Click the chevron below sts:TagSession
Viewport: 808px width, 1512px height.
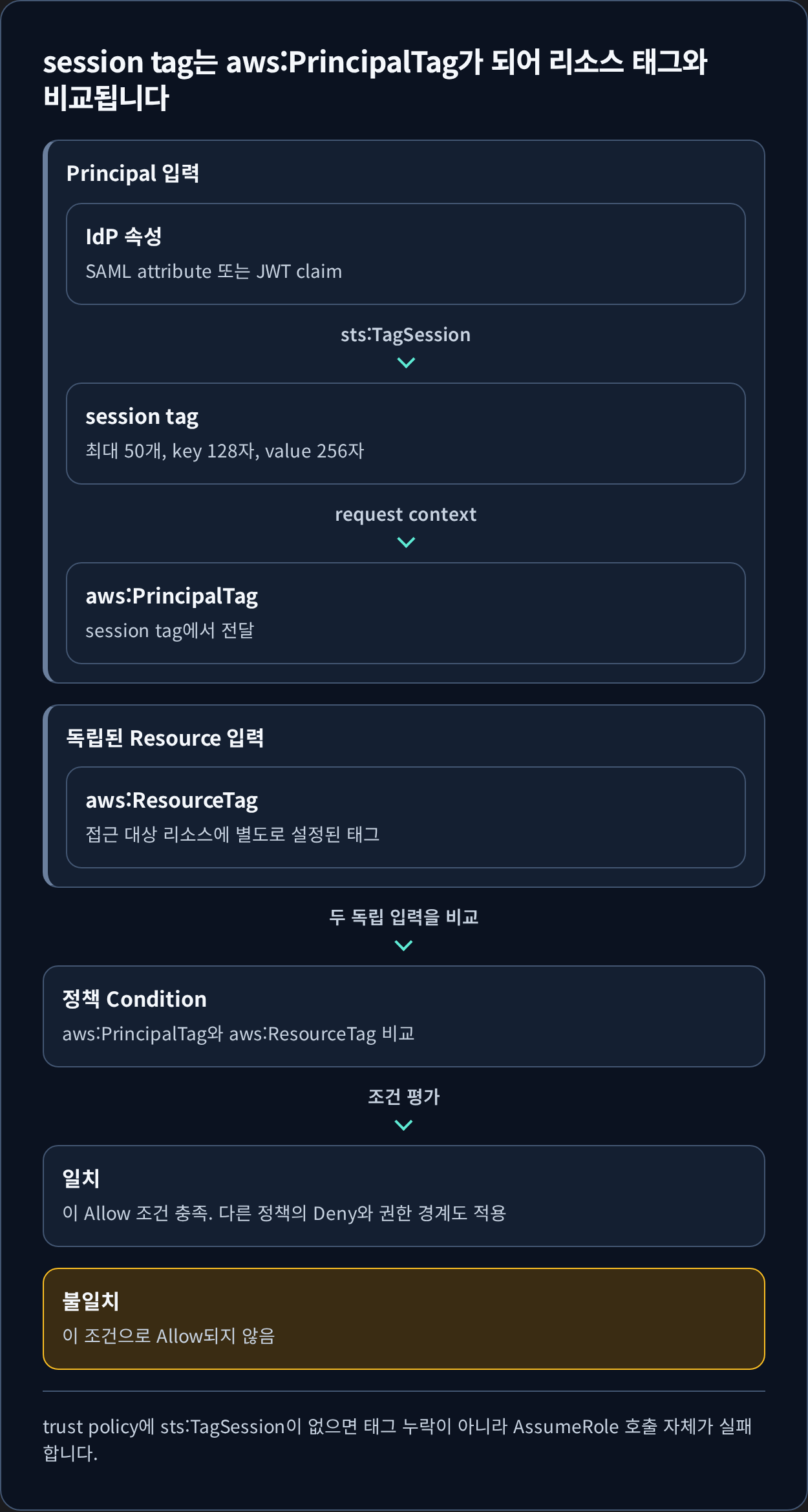406,363
